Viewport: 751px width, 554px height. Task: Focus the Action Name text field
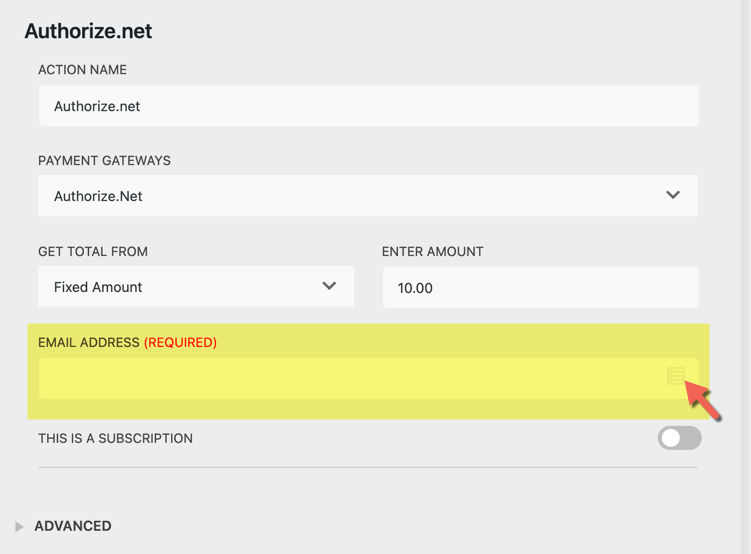pyautogui.click(x=367, y=106)
